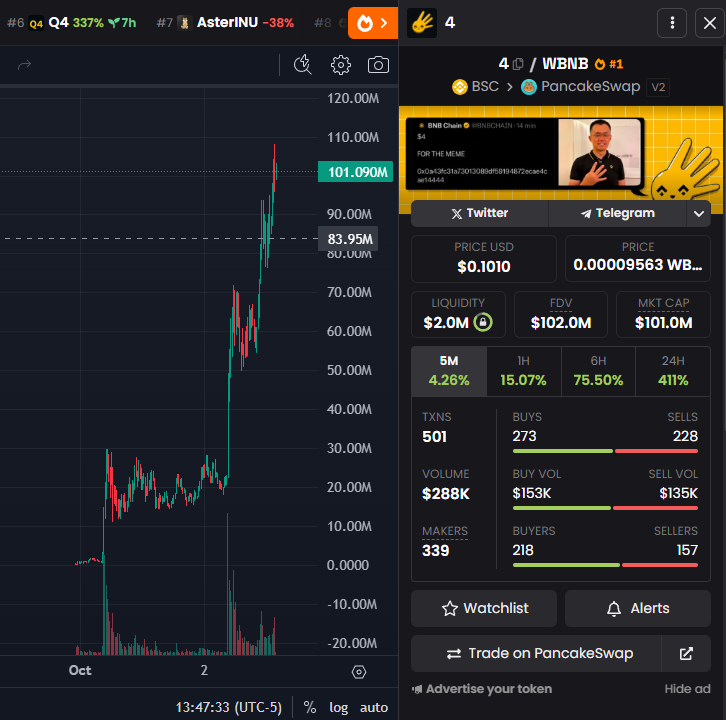
Task: Click the MKT CAP $101.0M box
Action: pyautogui.click(x=663, y=314)
